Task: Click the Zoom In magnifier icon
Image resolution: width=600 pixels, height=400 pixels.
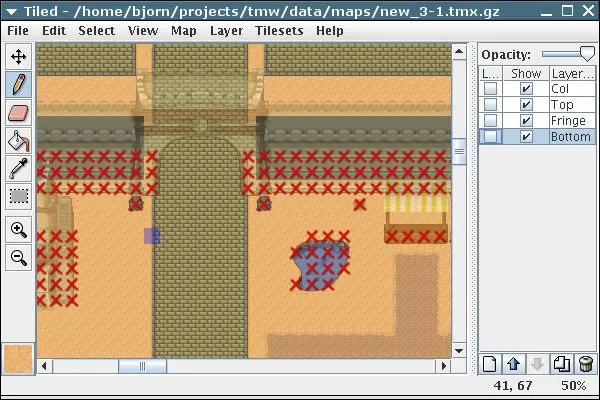Action: tap(18, 229)
